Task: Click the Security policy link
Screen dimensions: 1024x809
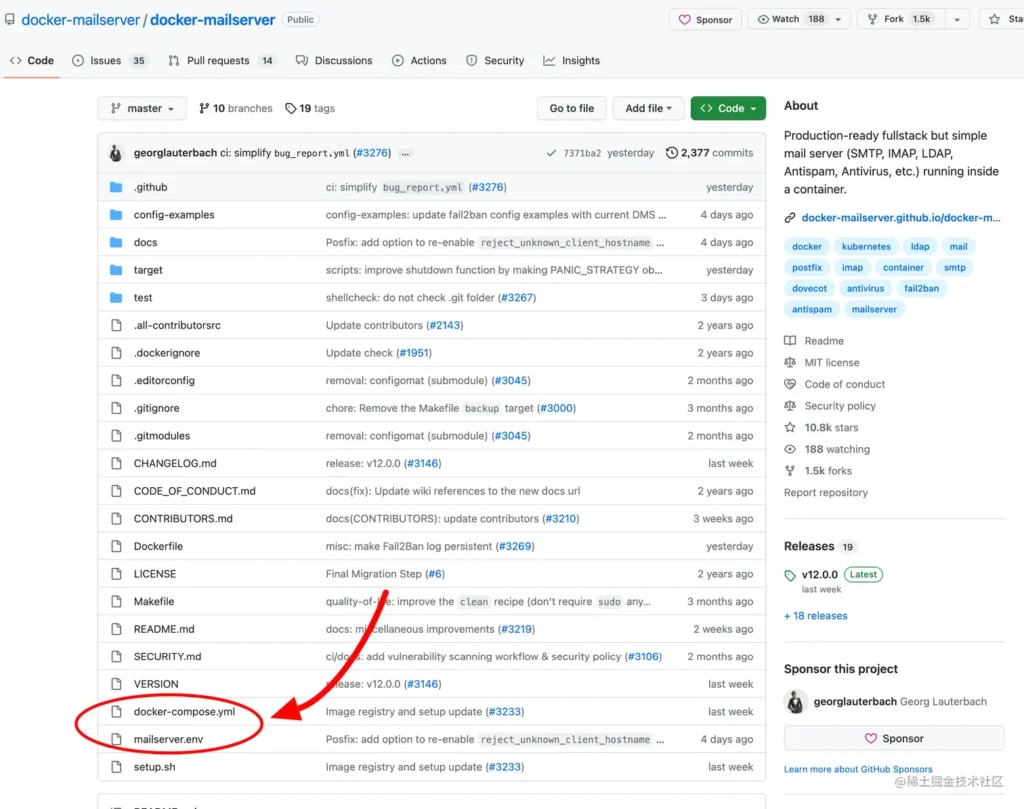Action: pyautogui.click(x=840, y=406)
